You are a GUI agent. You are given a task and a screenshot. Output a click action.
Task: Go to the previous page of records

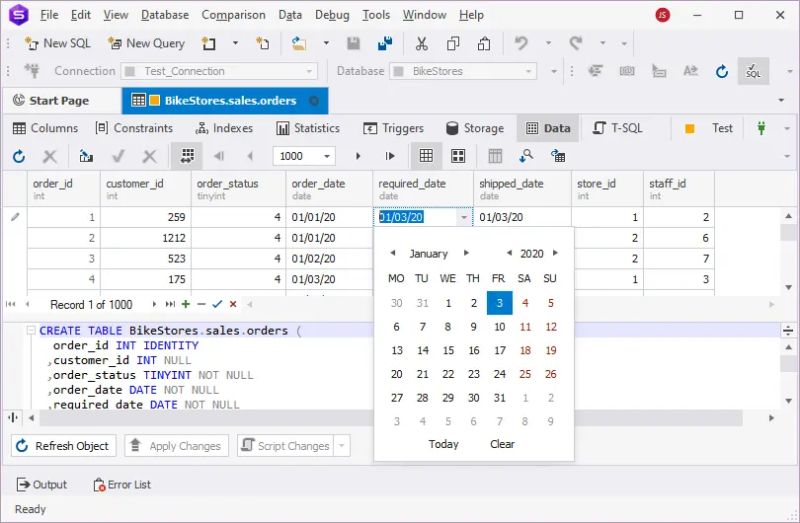coord(250,156)
